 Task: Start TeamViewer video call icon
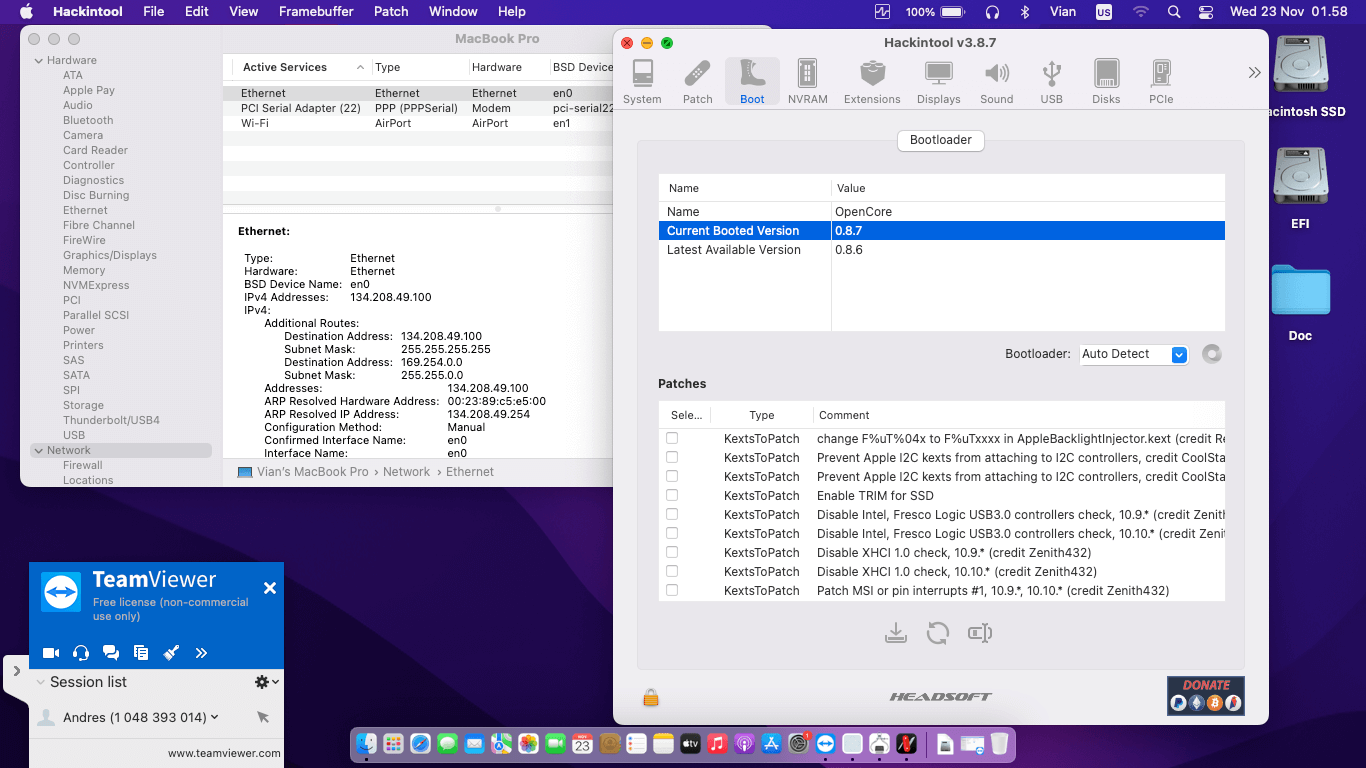coord(51,653)
